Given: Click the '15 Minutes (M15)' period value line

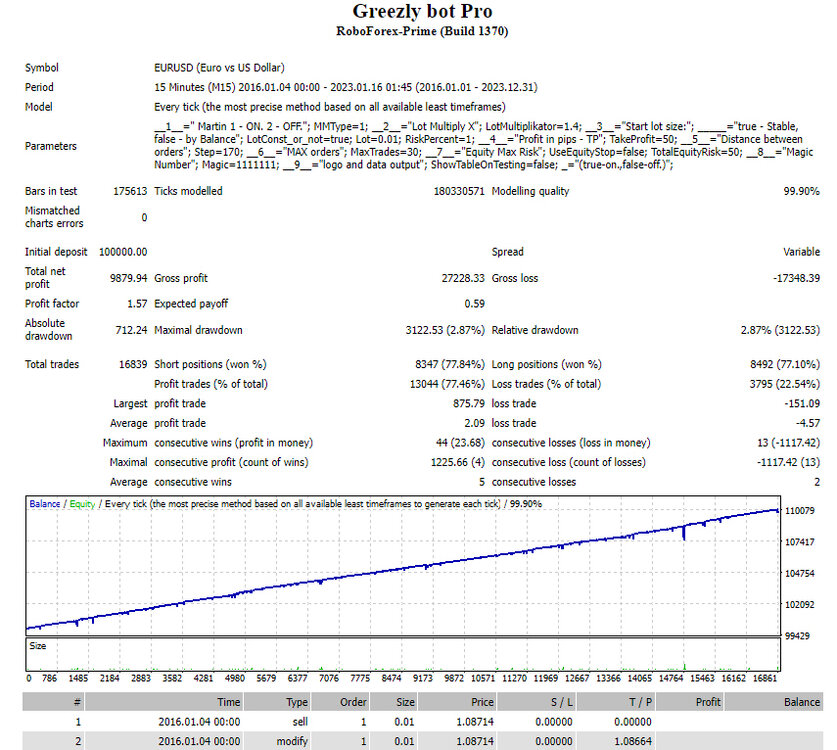Looking at the screenshot, I should [346, 87].
